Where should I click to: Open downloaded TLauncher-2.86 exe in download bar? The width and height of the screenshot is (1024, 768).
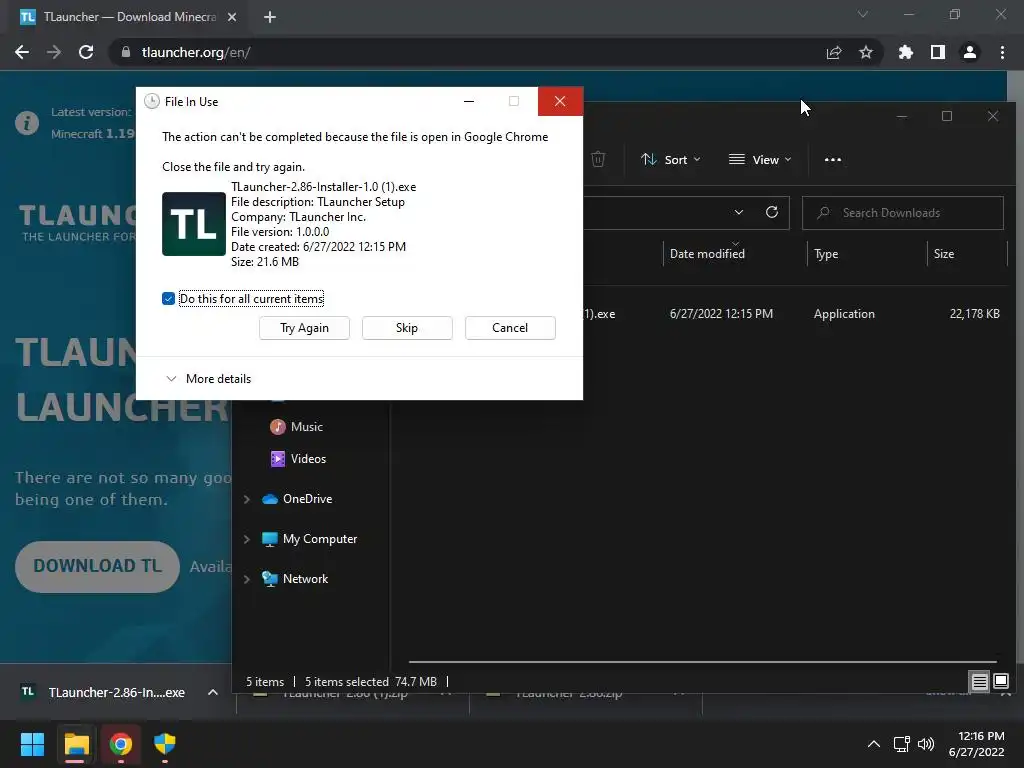pyautogui.click(x=104, y=692)
